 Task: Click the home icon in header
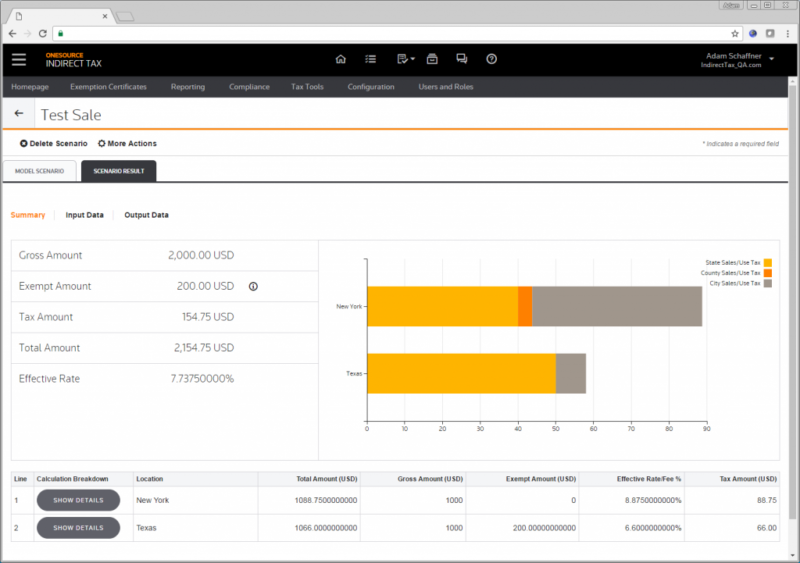[340, 59]
